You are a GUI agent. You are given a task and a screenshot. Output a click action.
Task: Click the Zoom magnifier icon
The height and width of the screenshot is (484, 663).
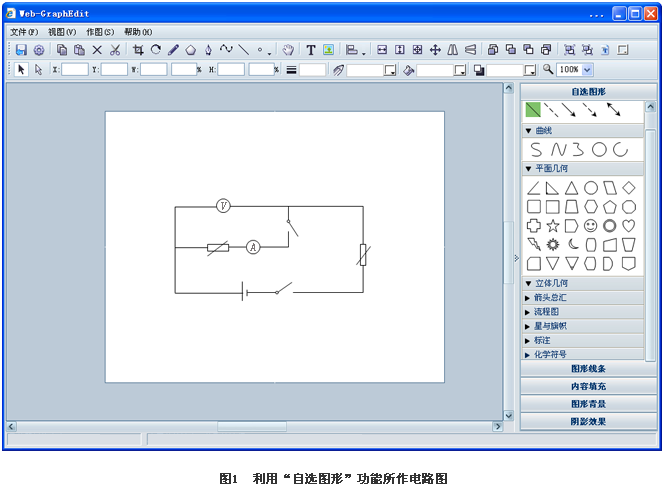point(548,69)
